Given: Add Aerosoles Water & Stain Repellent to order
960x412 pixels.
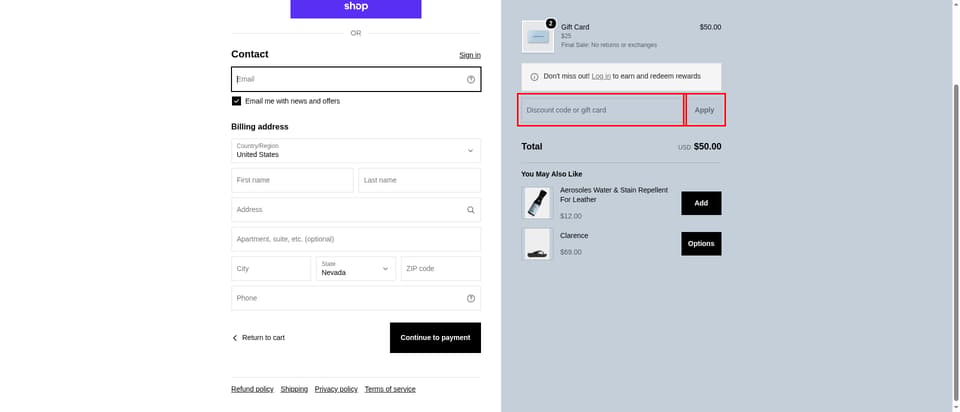Looking at the screenshot, I should [701, 203].
